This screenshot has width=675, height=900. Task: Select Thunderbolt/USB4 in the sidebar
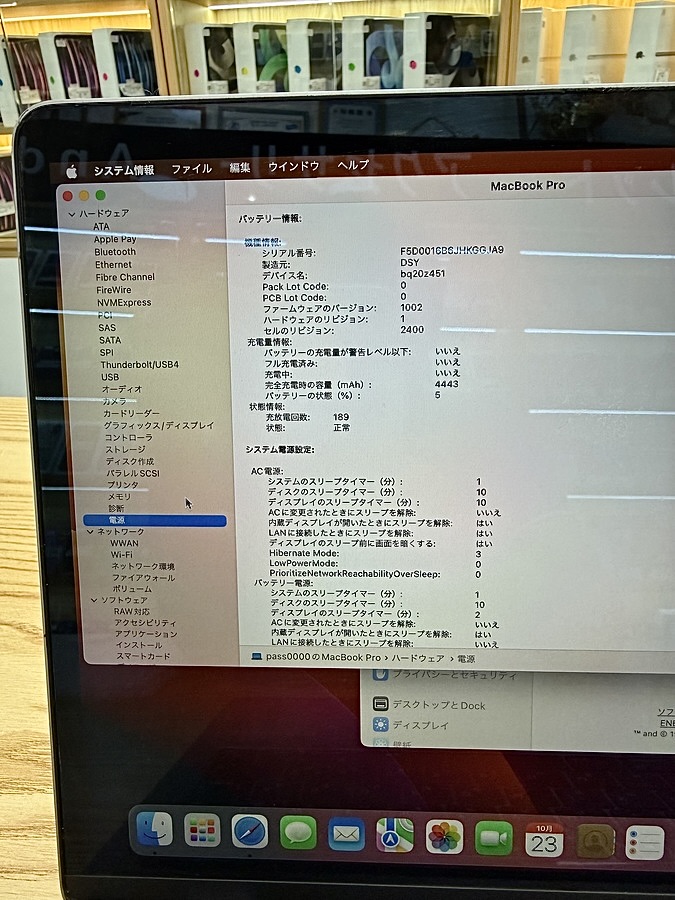click(139, 365)
